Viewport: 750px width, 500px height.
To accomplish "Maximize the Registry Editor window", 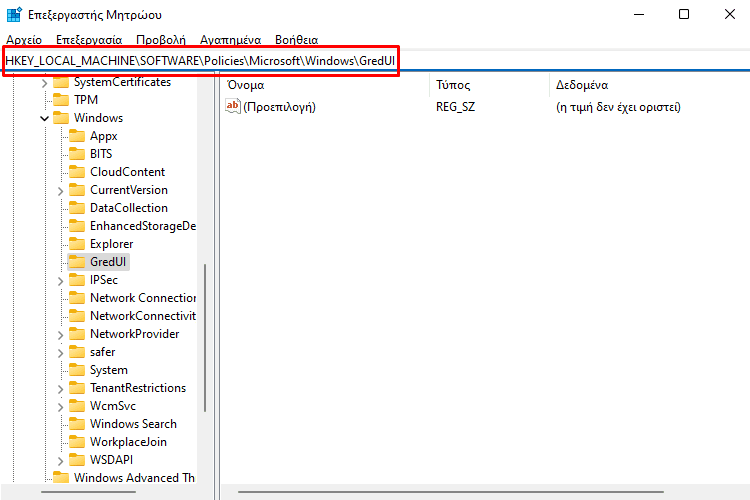I will point(684,14).
